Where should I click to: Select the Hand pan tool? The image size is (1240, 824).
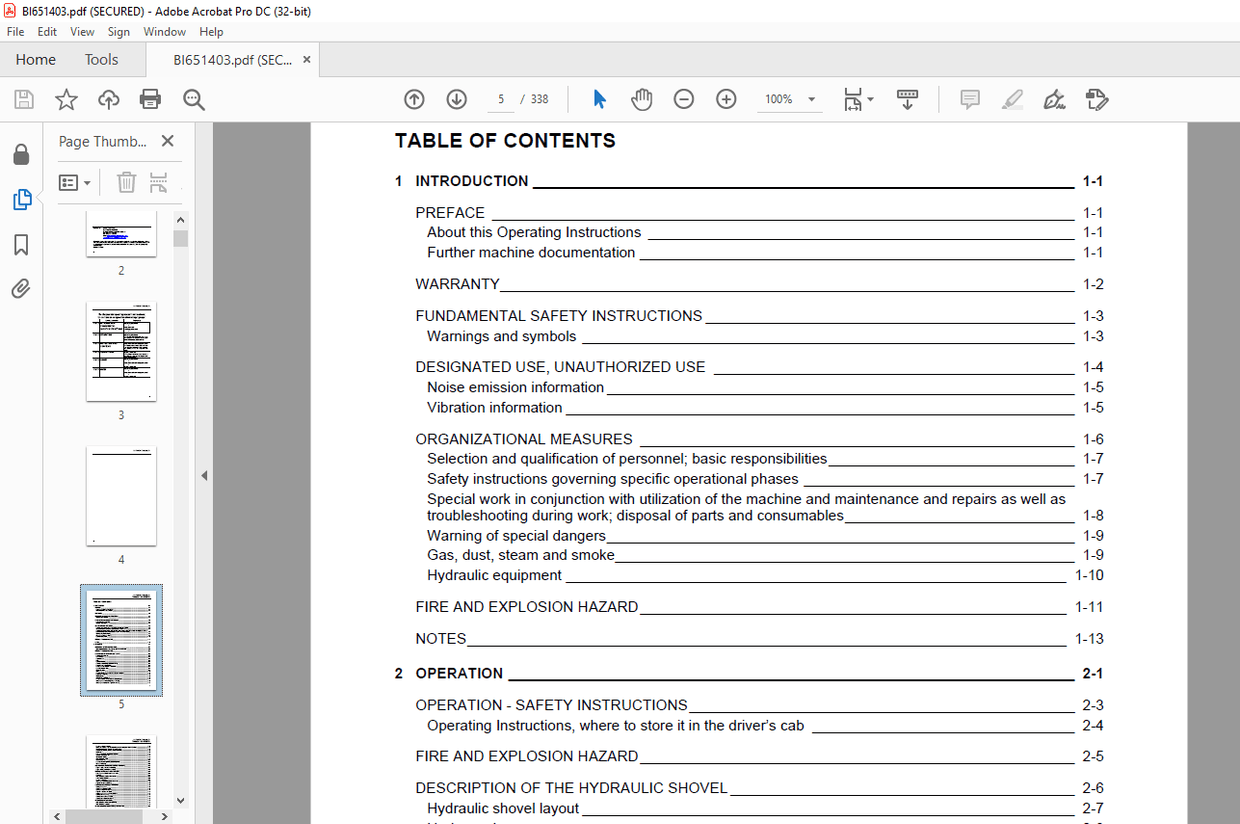tap(641, 99)
